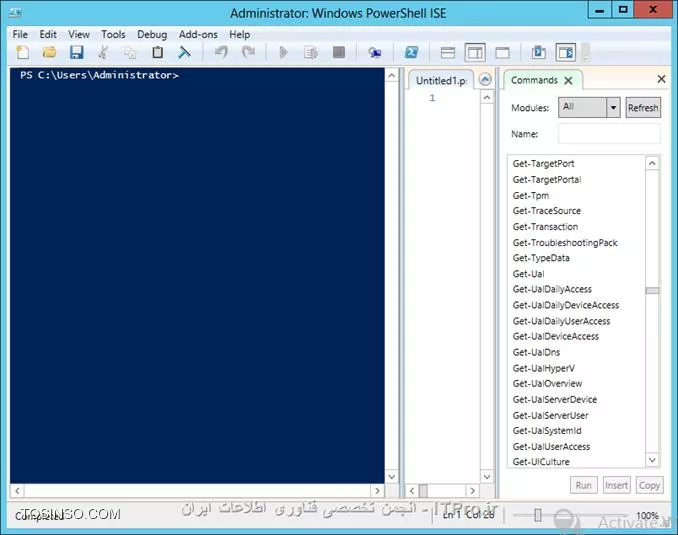Open the View menu

79,34
